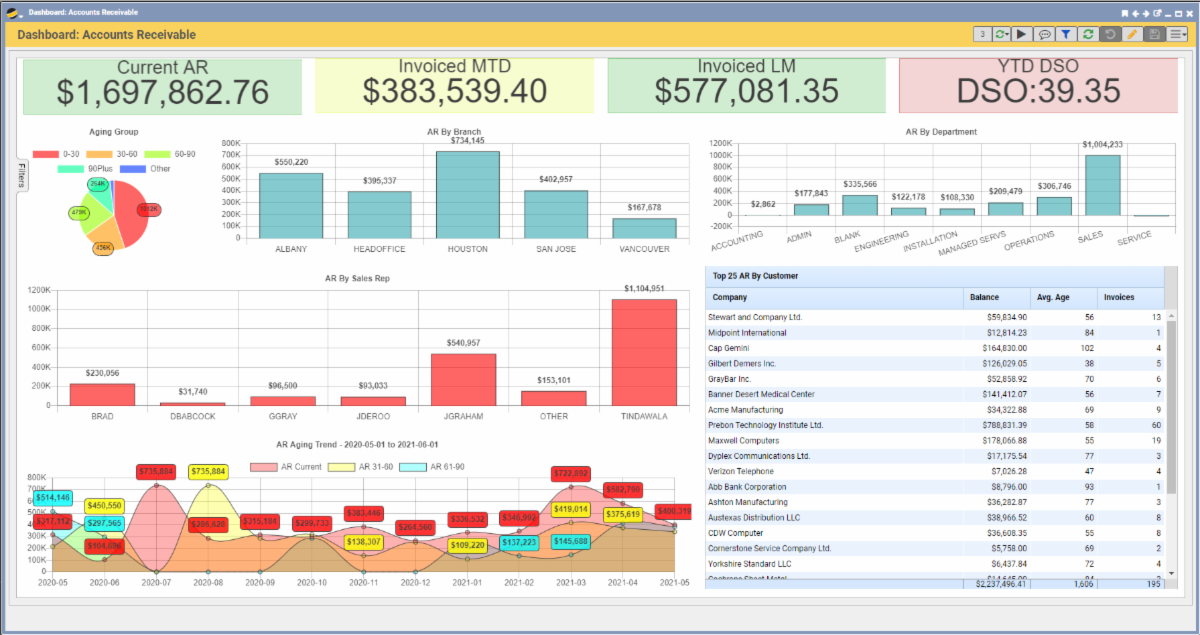Image resolution: width=1200 pixels, height=635 pixels.
Task: Click the orange pencil edit icon
Action: pyautogui.click(x=1132, y=34)
